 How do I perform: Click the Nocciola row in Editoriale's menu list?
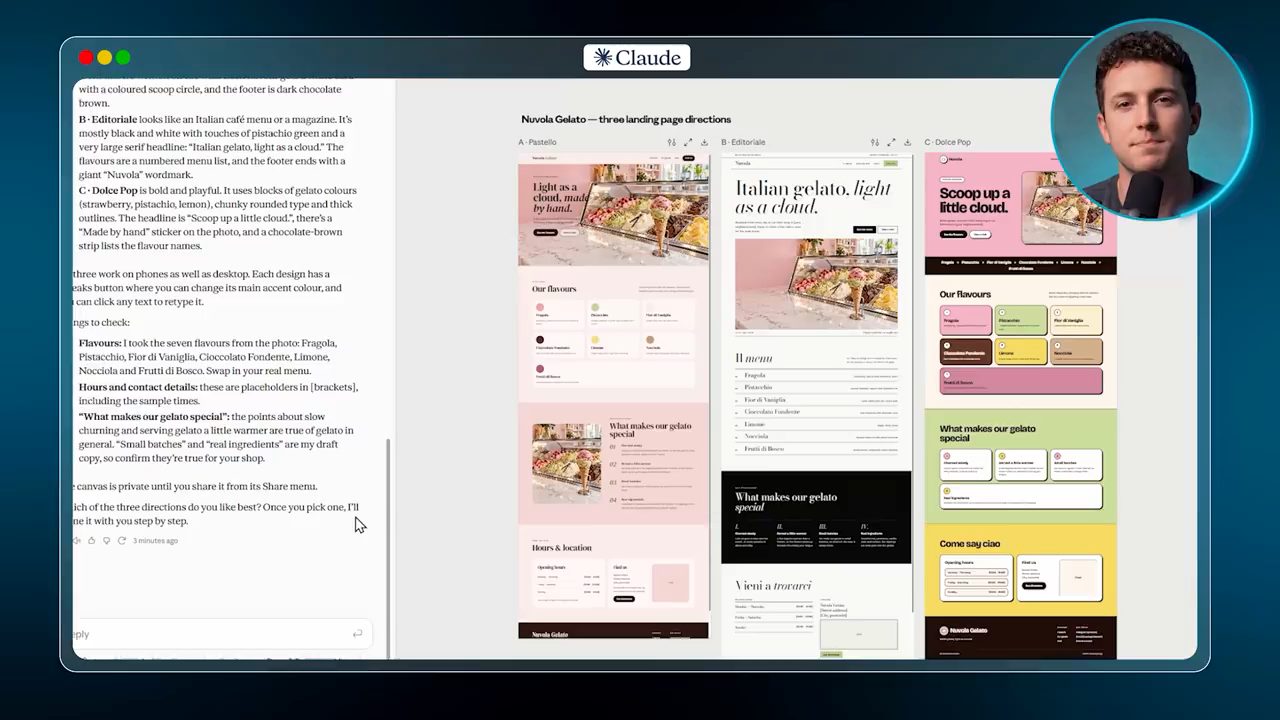(816, 437)
